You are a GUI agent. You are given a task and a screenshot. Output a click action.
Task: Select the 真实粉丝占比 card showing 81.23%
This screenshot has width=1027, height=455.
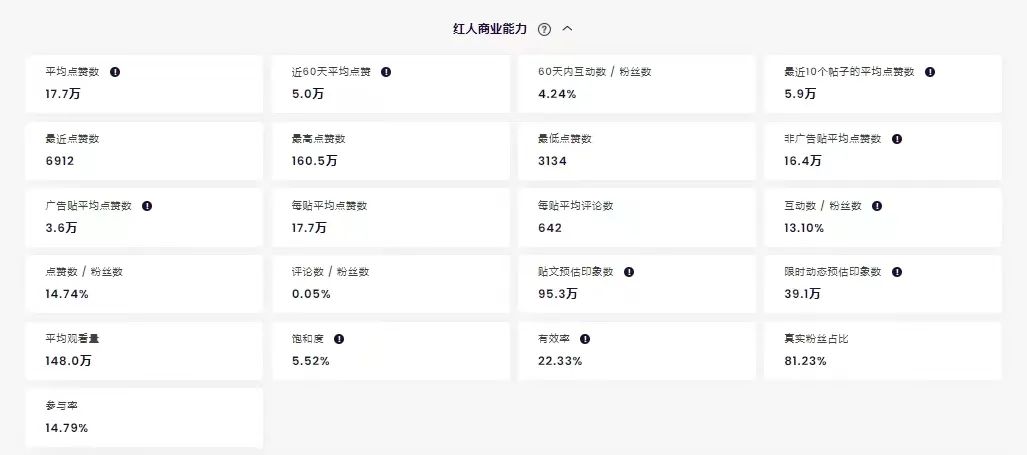(x=883, y=351)
